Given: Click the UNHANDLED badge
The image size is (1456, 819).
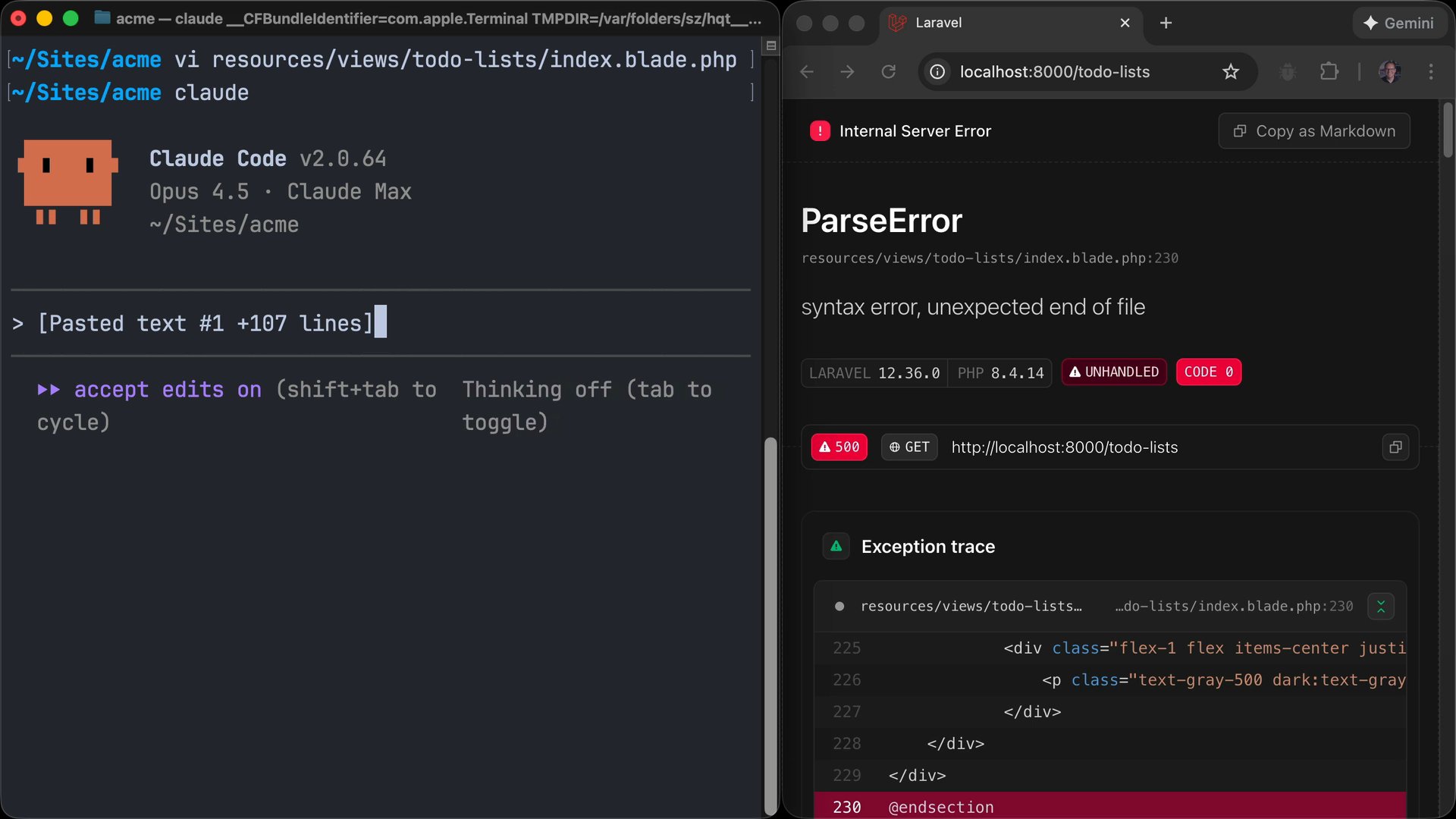Looking at the screenshot, I should coord(1113,372).
